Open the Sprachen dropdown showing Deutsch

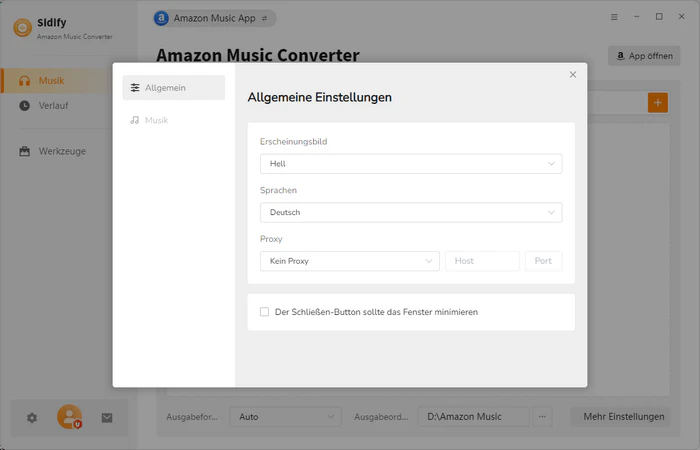[x=410, y=212]
